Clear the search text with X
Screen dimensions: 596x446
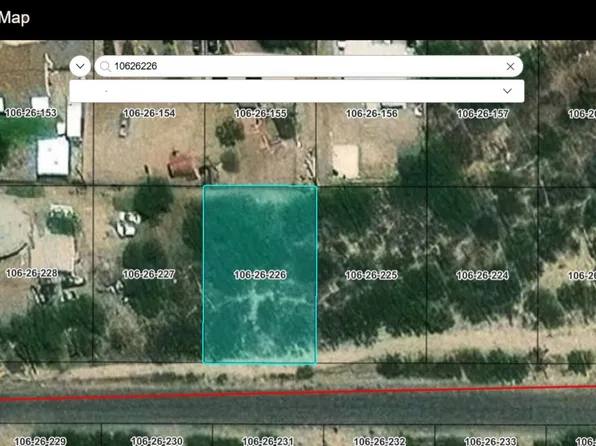(x=510, y=67)
